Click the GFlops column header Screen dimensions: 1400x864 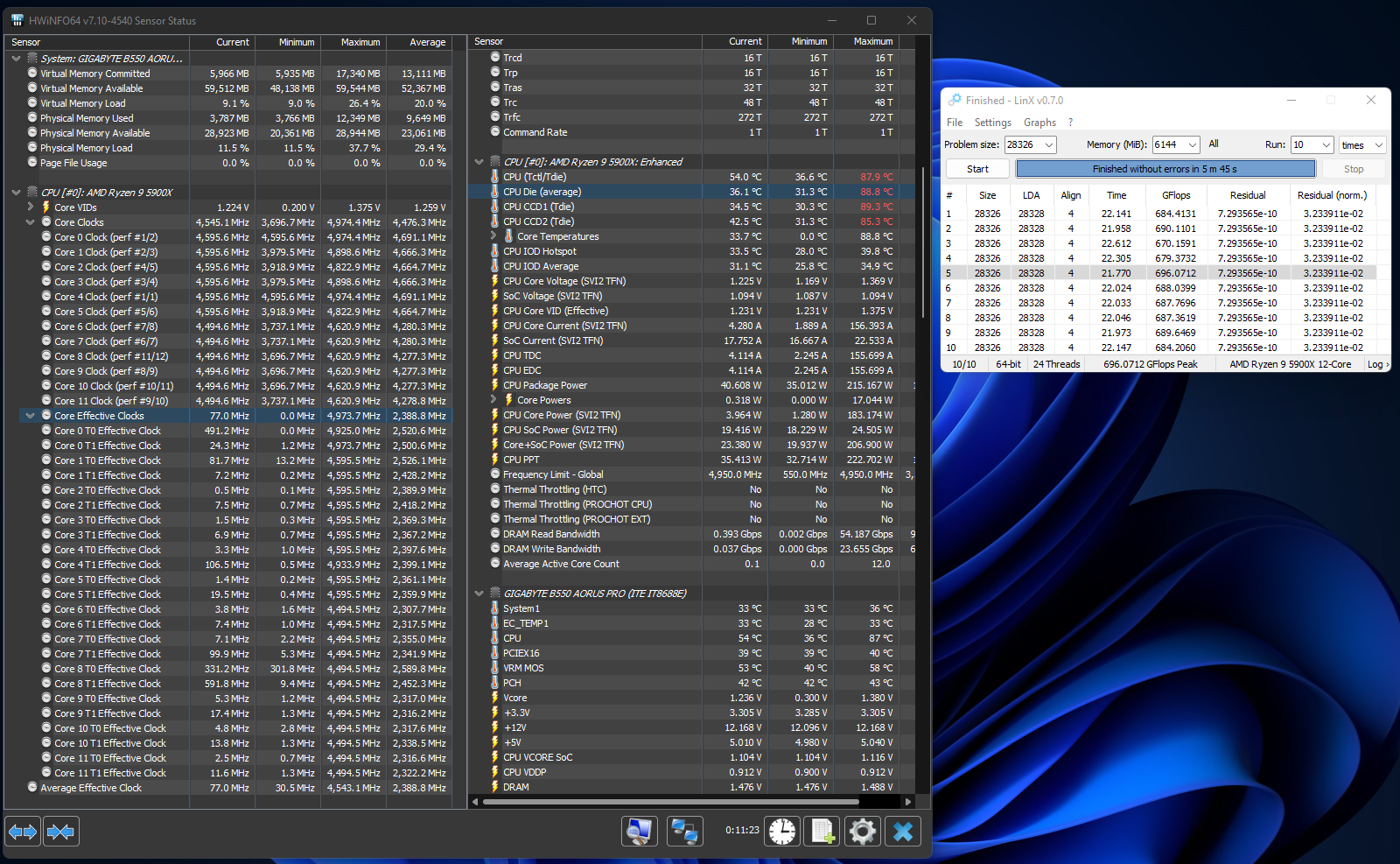1176,195
